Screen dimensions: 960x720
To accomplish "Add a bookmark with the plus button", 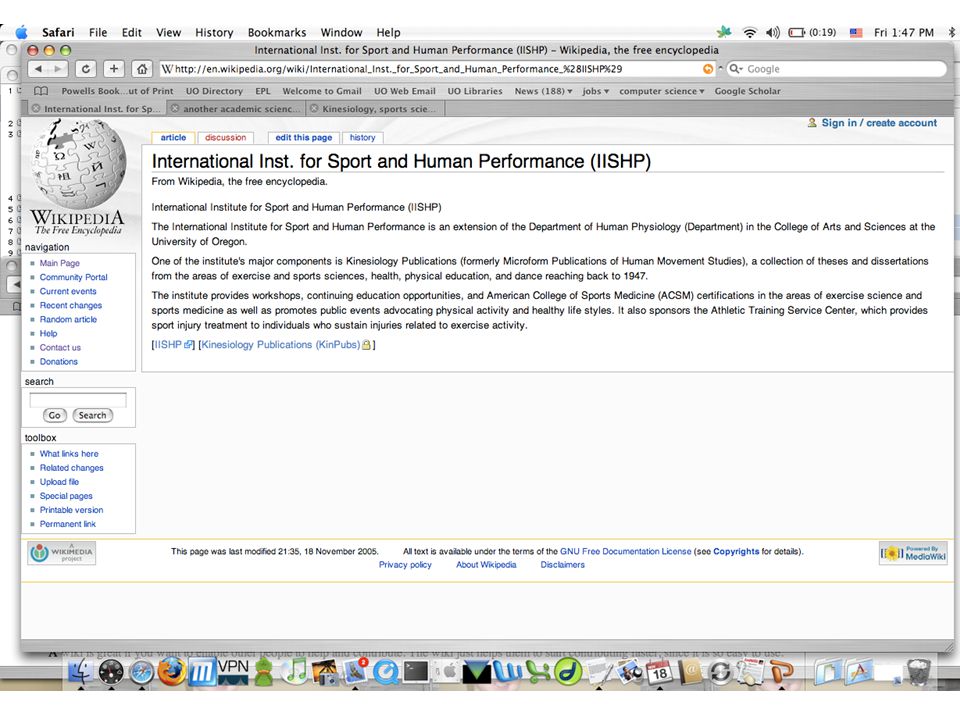I will pyautogui.click(x=113, y=69).
